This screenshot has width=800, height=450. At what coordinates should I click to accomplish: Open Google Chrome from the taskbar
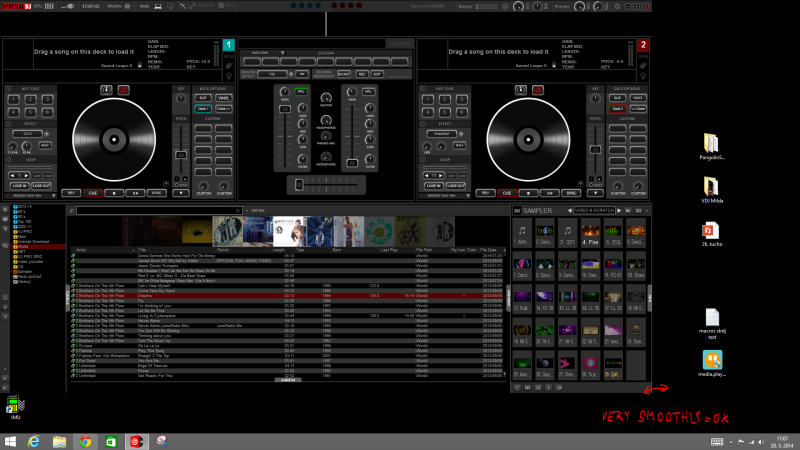[x=87, y=440]
